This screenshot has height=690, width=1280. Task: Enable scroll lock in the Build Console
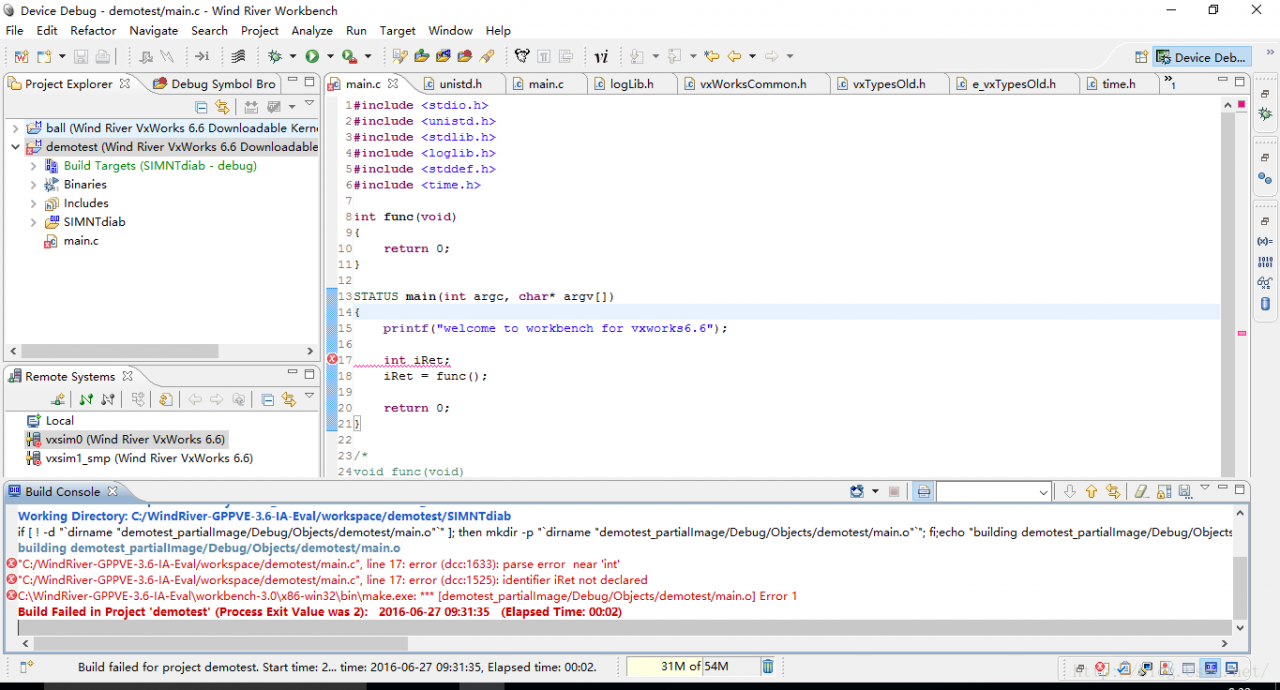click(x=1164, y=491)
